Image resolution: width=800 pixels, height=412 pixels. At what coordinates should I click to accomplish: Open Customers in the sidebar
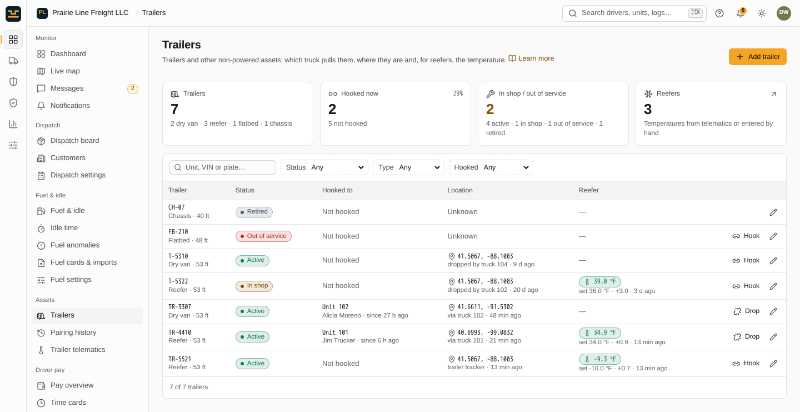pos(87,158)
